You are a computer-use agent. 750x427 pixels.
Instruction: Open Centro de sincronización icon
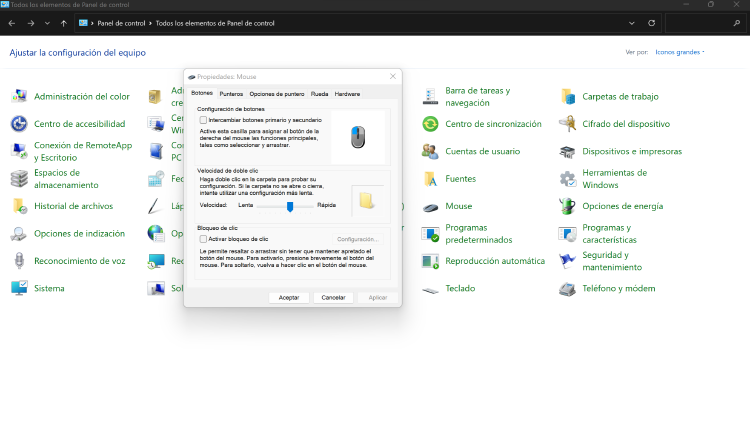[430, 124]
